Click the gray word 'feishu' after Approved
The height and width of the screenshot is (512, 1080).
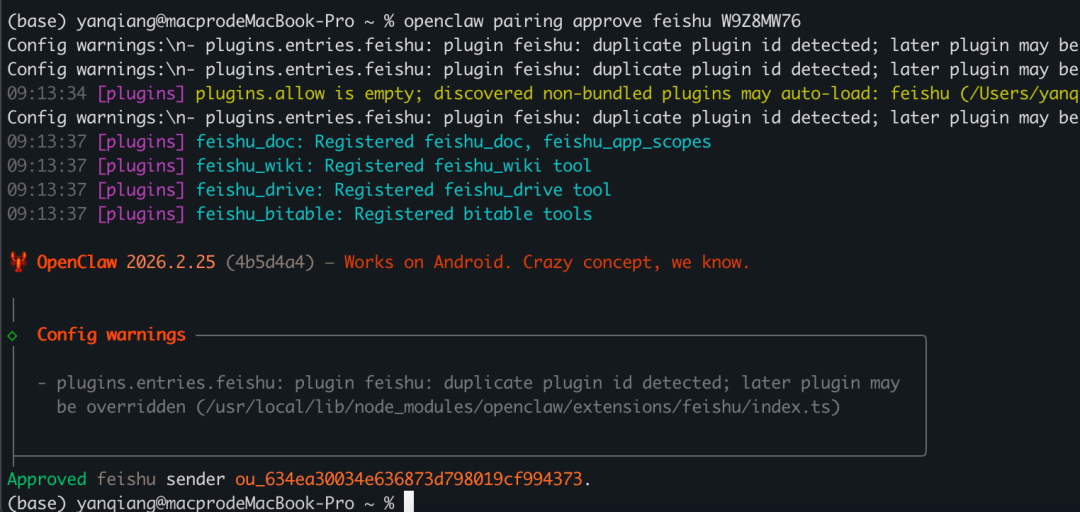[126, 479]
